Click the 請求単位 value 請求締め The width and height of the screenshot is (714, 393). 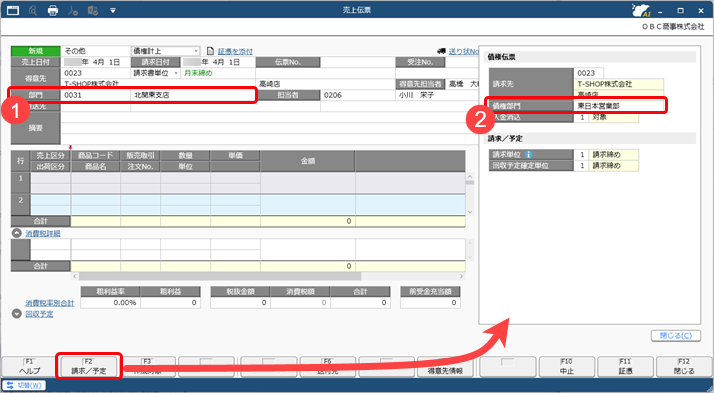tap(613, 154)
